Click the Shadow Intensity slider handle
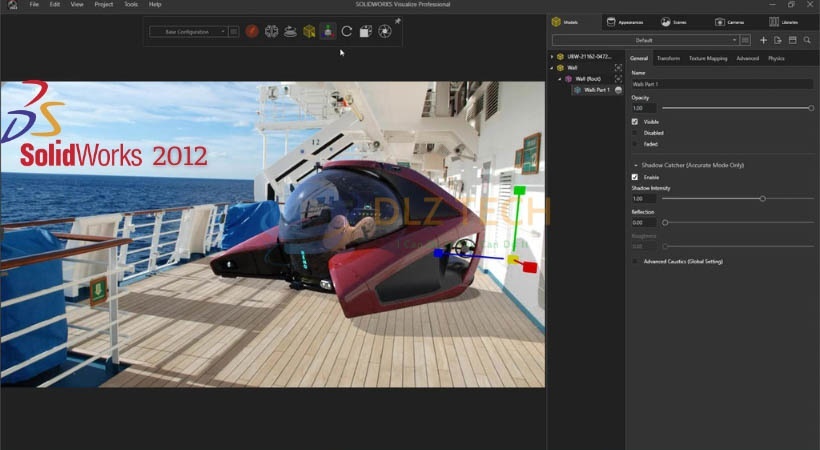This screenshot has width=820, height=450. (x=763, y=199)
